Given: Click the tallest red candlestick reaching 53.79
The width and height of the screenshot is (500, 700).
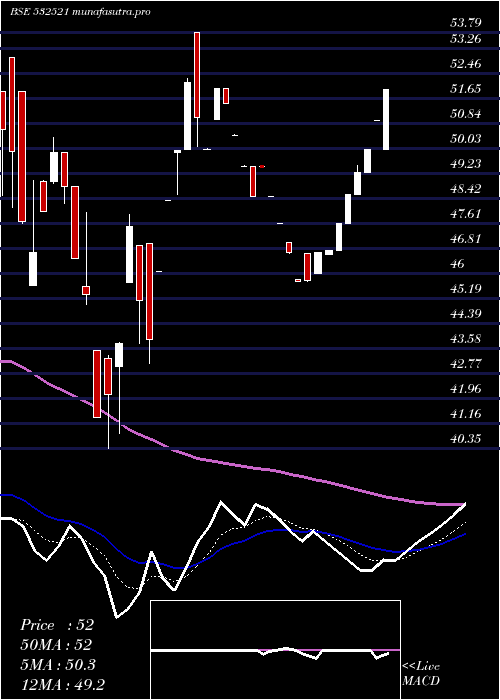Looking at the screenshot, I should (197, 75).
